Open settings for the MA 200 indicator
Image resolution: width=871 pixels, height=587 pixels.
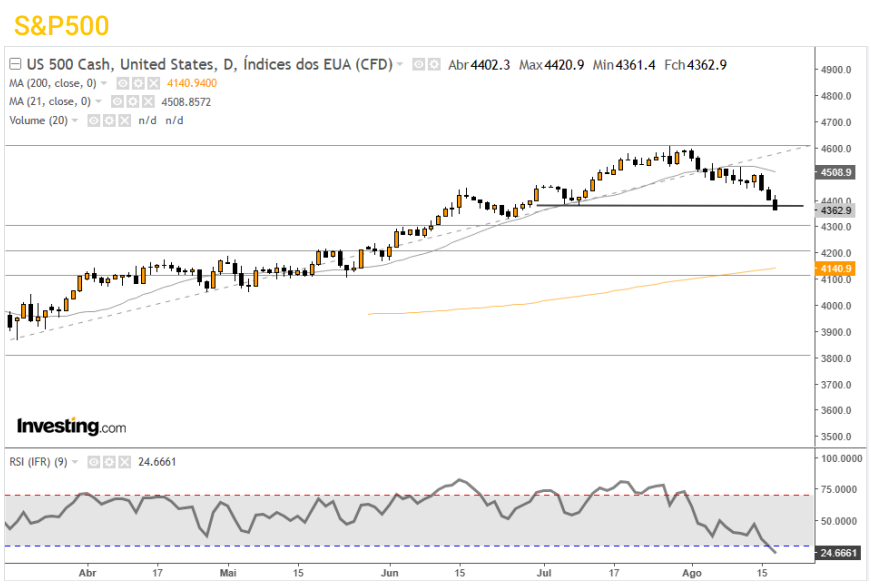[140, 84]
